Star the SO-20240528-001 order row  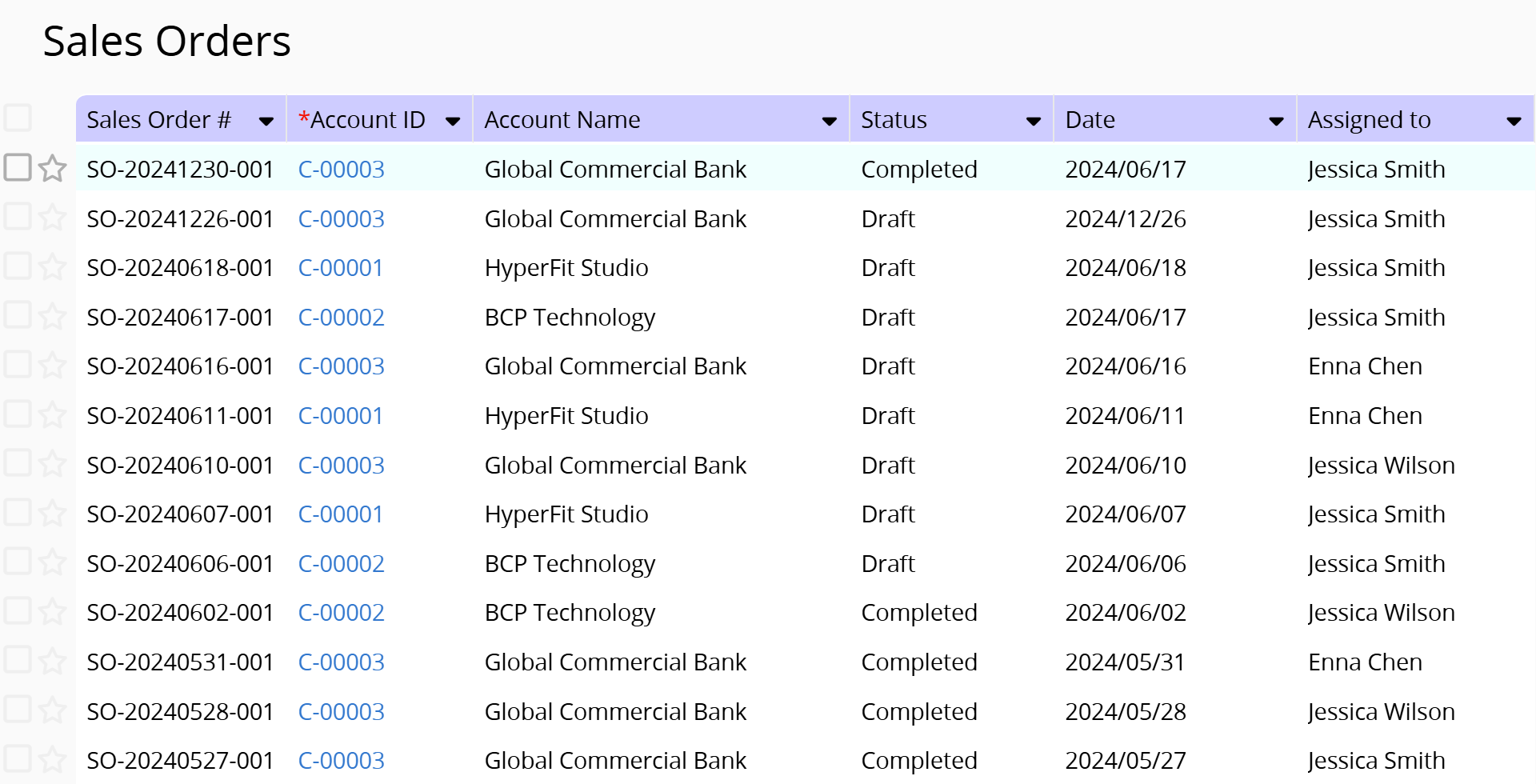(x=53, y=710)
